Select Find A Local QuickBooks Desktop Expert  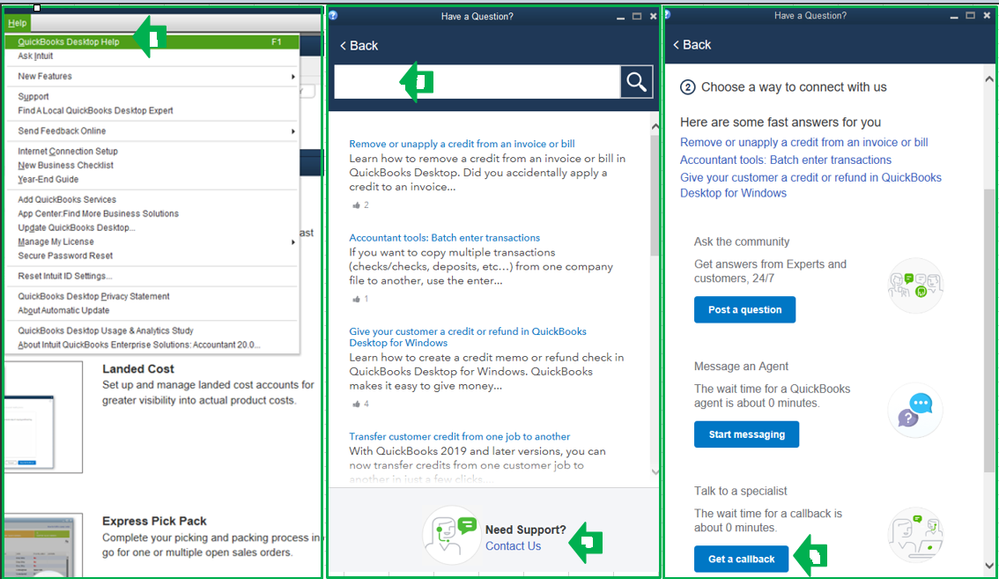pyautogui.click(x=96, y=111)
